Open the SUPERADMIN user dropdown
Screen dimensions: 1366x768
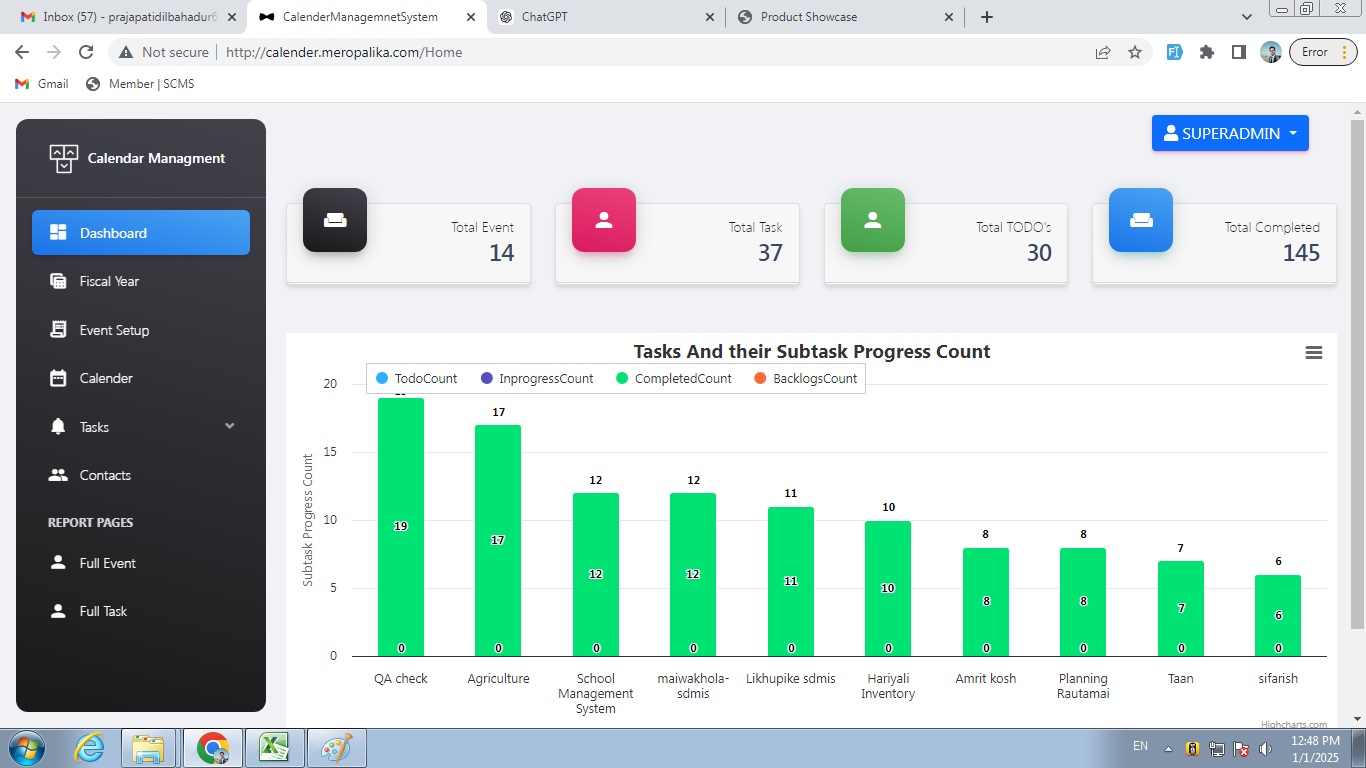point(1229,133)
